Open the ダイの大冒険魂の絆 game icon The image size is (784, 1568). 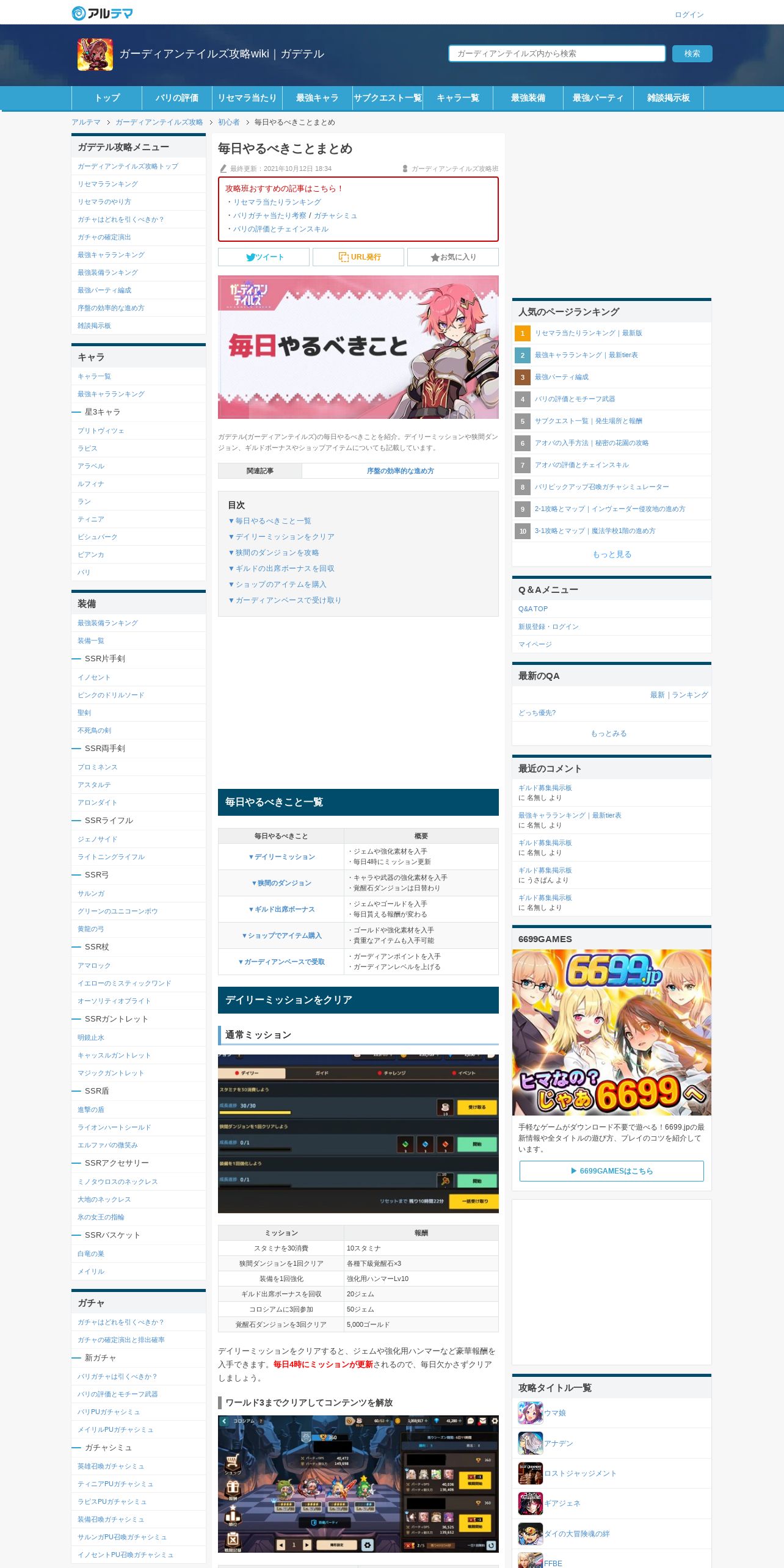(x=530, y=1534)
